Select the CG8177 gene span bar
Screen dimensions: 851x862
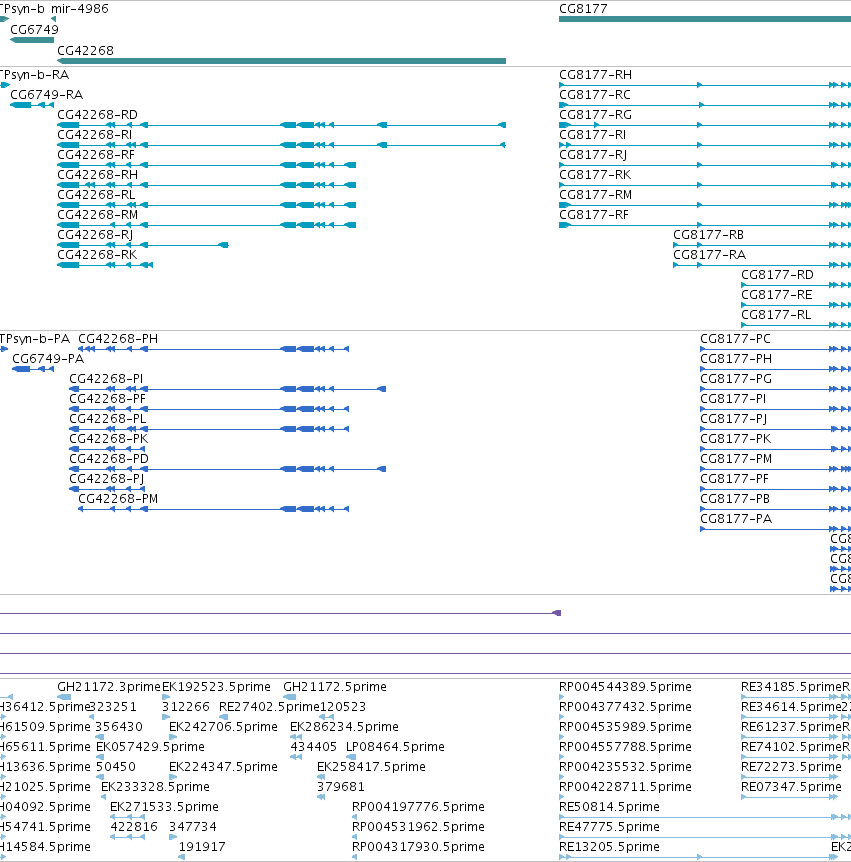coord(705,19)
